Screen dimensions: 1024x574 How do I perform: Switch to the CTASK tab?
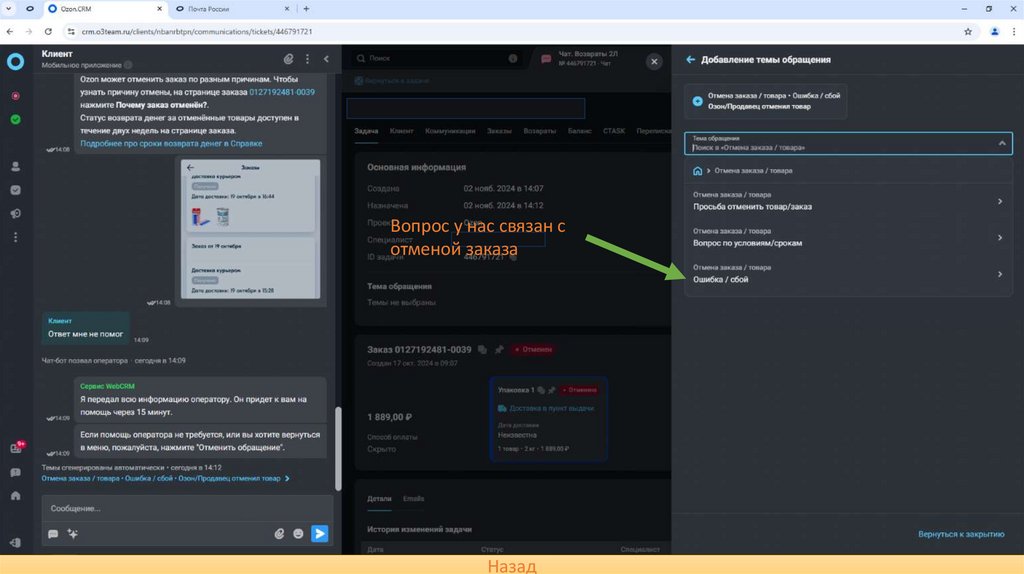coord(614,131)
